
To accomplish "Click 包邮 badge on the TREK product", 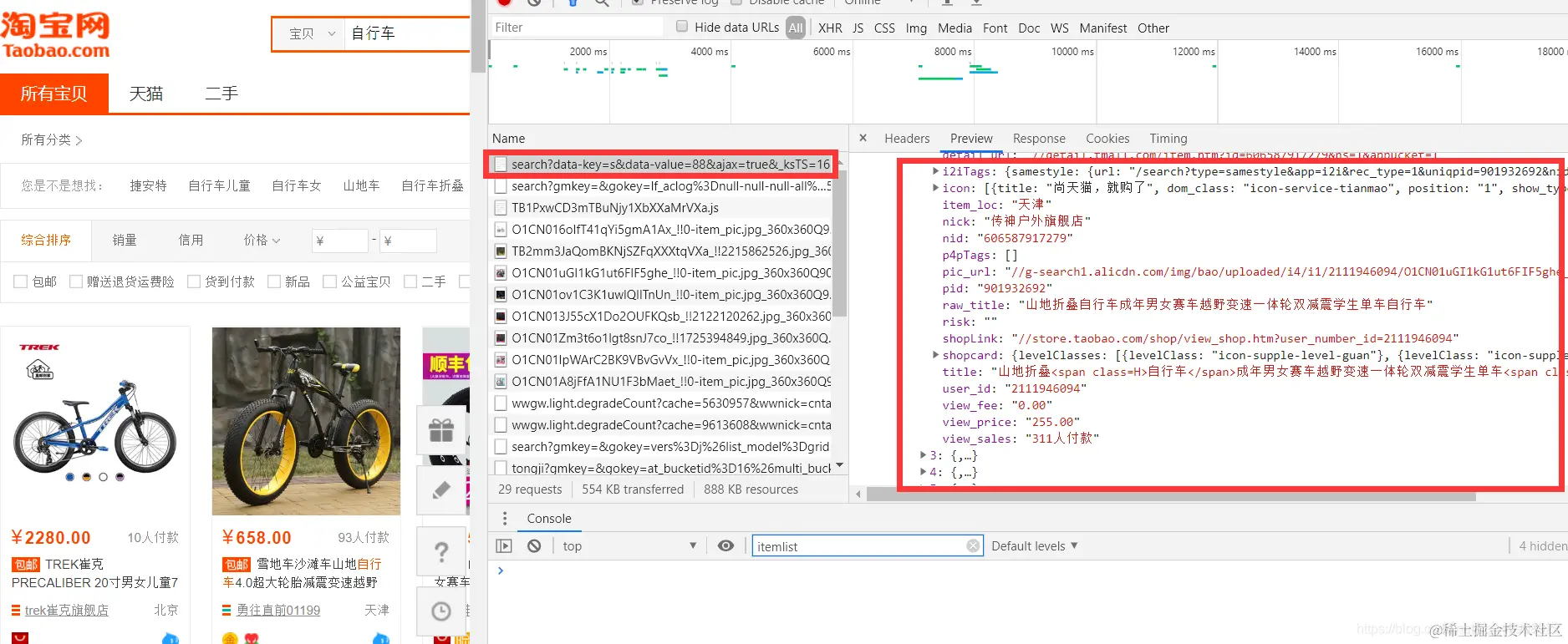I will [x=26, y=565].
